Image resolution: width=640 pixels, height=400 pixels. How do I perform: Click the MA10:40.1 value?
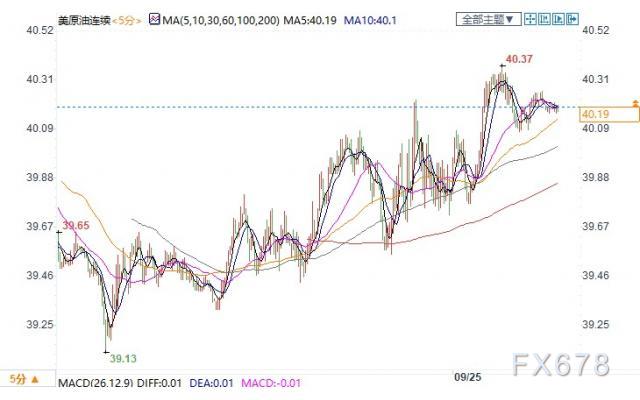(370, 20)
